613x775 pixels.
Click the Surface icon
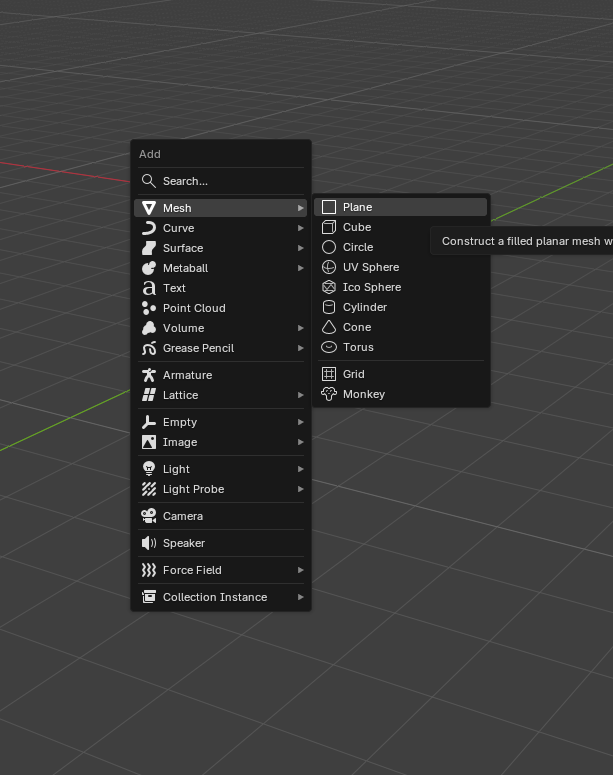[149, 248]
